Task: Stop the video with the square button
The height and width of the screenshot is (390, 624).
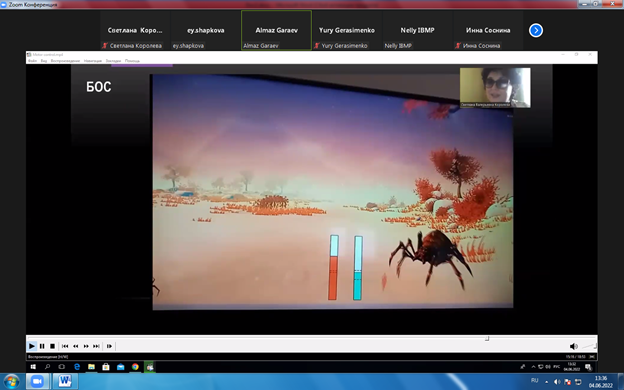Action: click(52, 346)
